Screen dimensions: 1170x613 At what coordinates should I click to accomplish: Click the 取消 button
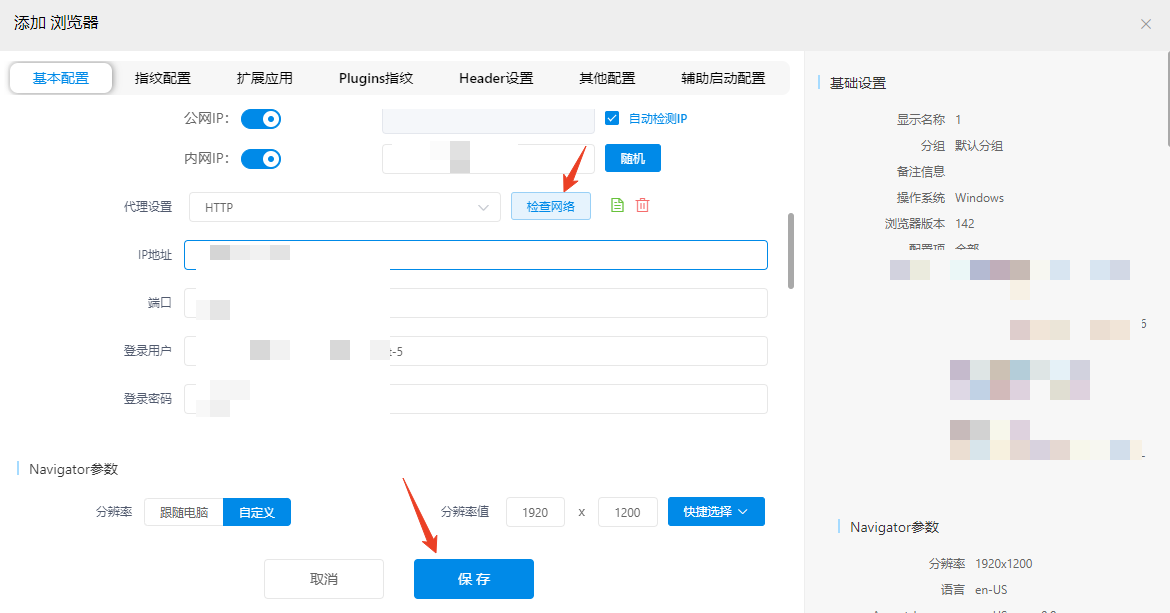pyautogui.click(x=324, y=579)
